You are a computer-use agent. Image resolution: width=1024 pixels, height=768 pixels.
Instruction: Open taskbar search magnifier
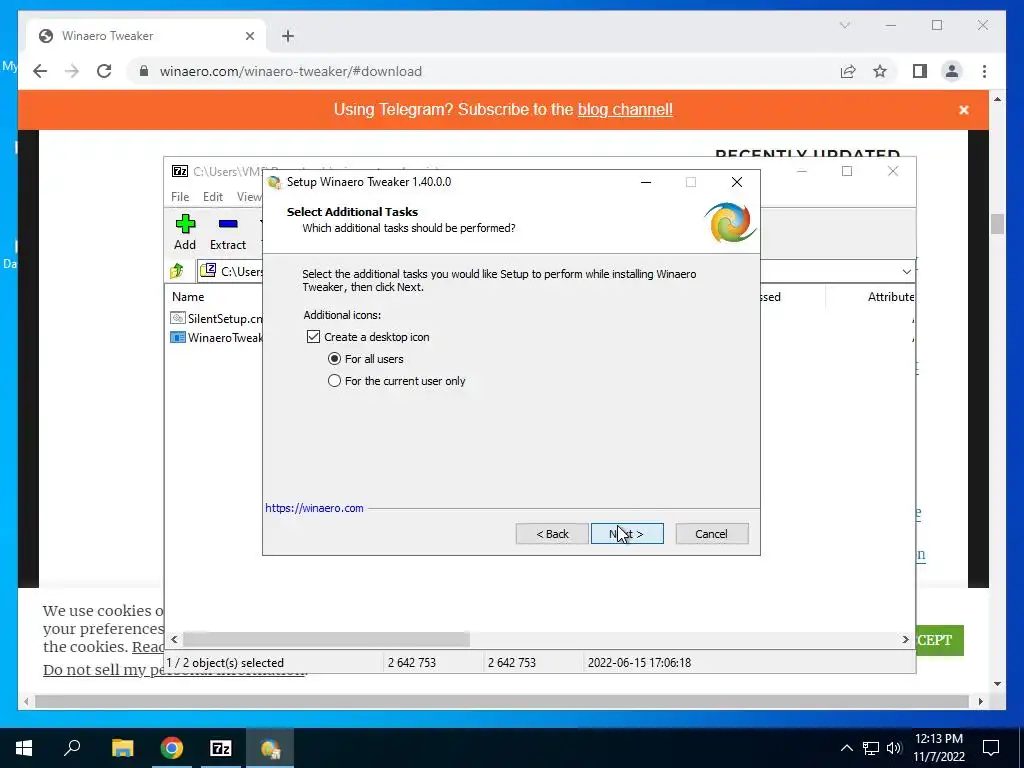tap(72, 748)
